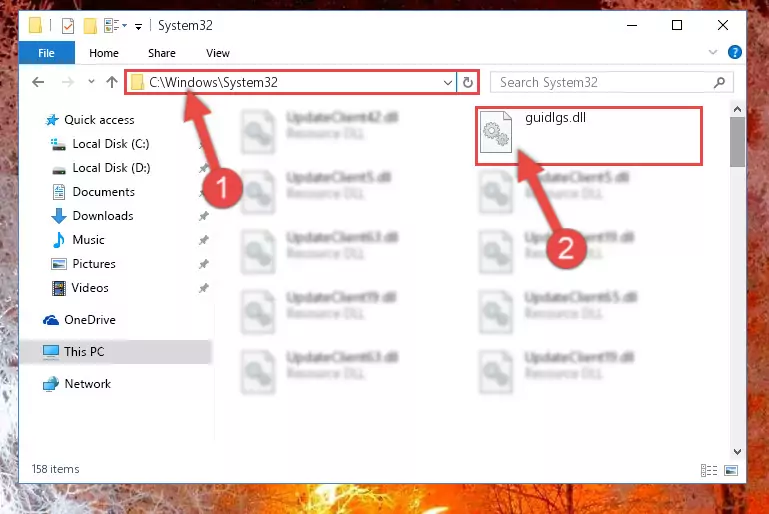Refresh the System32 folder
This screenshot has width=769, height=514.
tap(468, 82)
